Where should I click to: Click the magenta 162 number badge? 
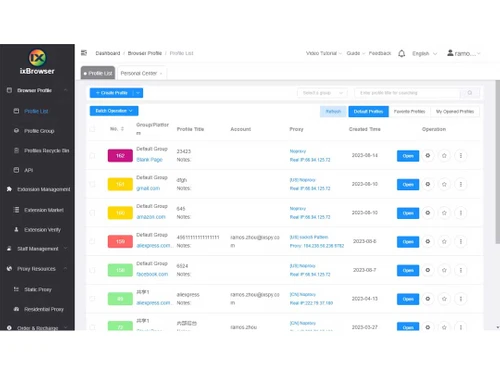[x=120, y=156]
